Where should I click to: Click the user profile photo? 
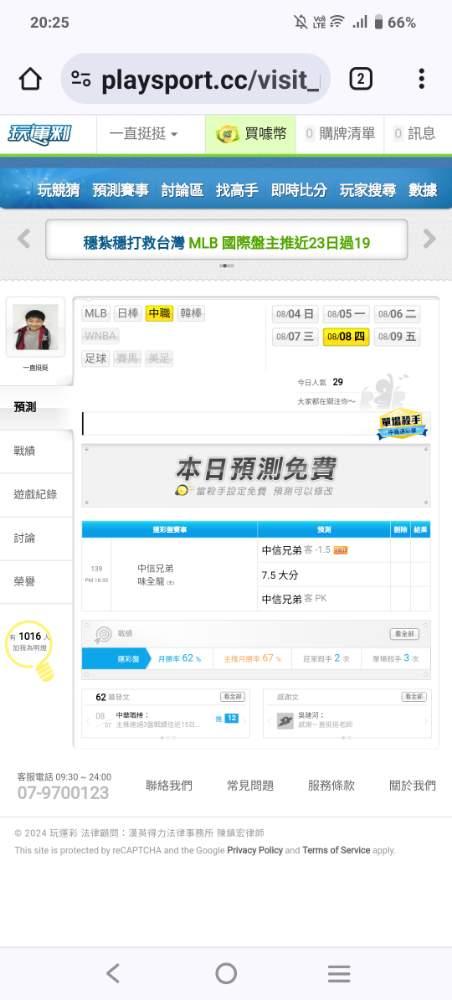click(36, 327)
